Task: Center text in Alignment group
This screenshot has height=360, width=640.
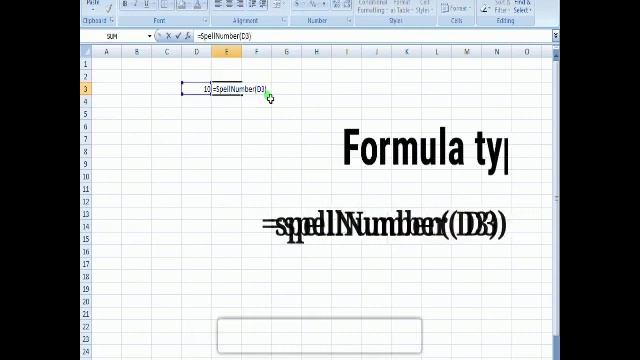Action: 229,4
